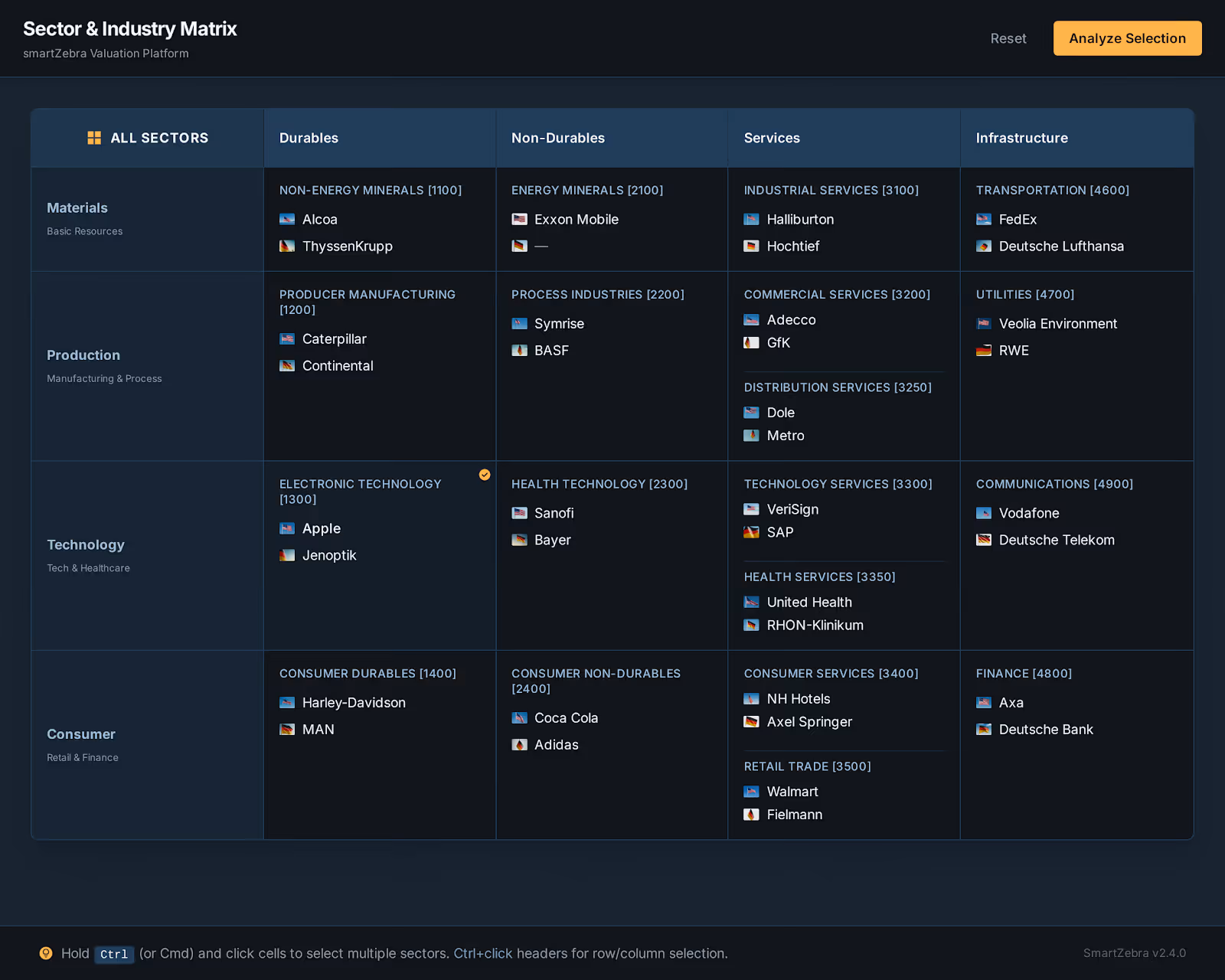The width and height of the screenshot is (1225, 980).
Task: Click the flag icon next to Deutsche Telekom
Action: tap(984, 540)
